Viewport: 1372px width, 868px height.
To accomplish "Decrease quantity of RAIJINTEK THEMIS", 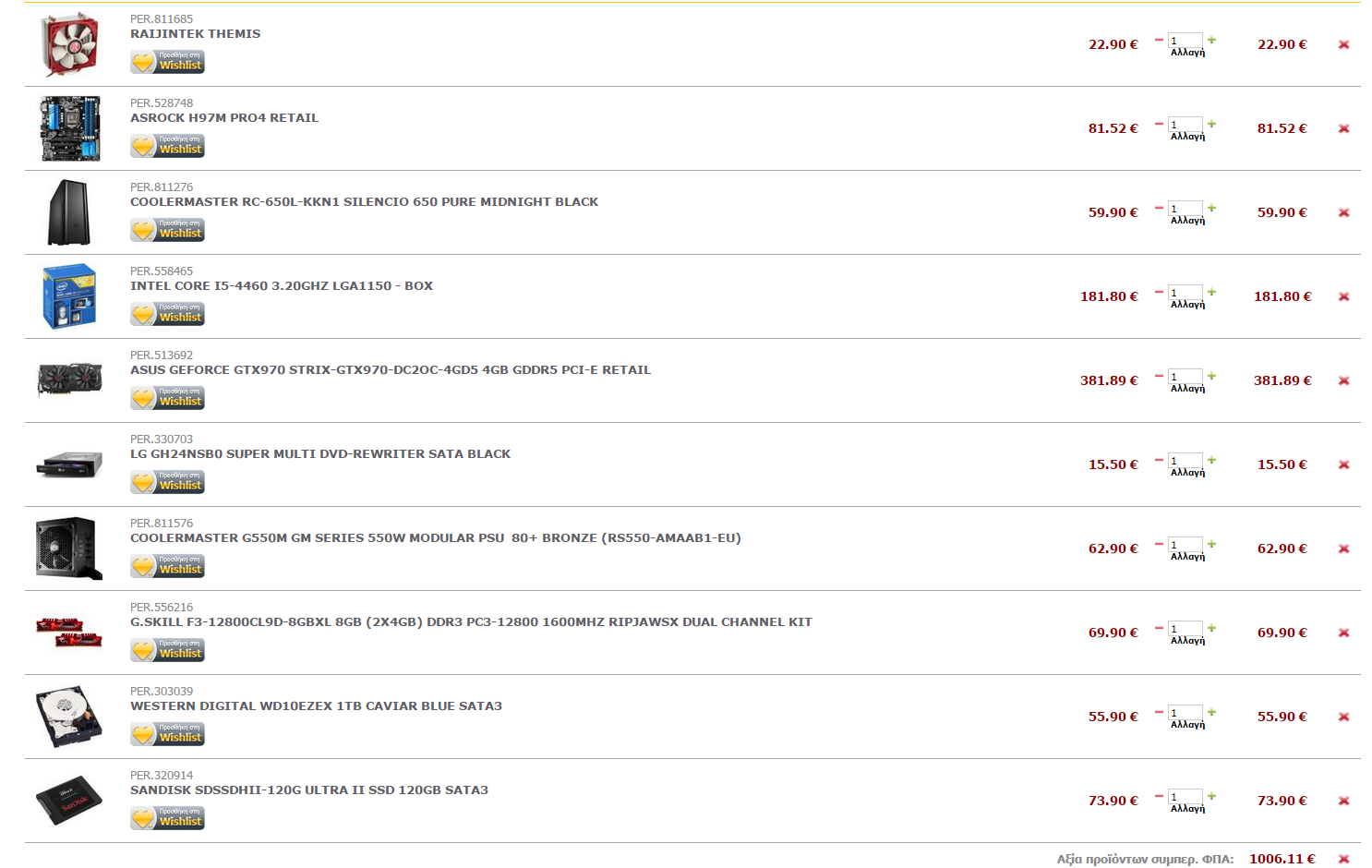I will (x=1159, y=40).
